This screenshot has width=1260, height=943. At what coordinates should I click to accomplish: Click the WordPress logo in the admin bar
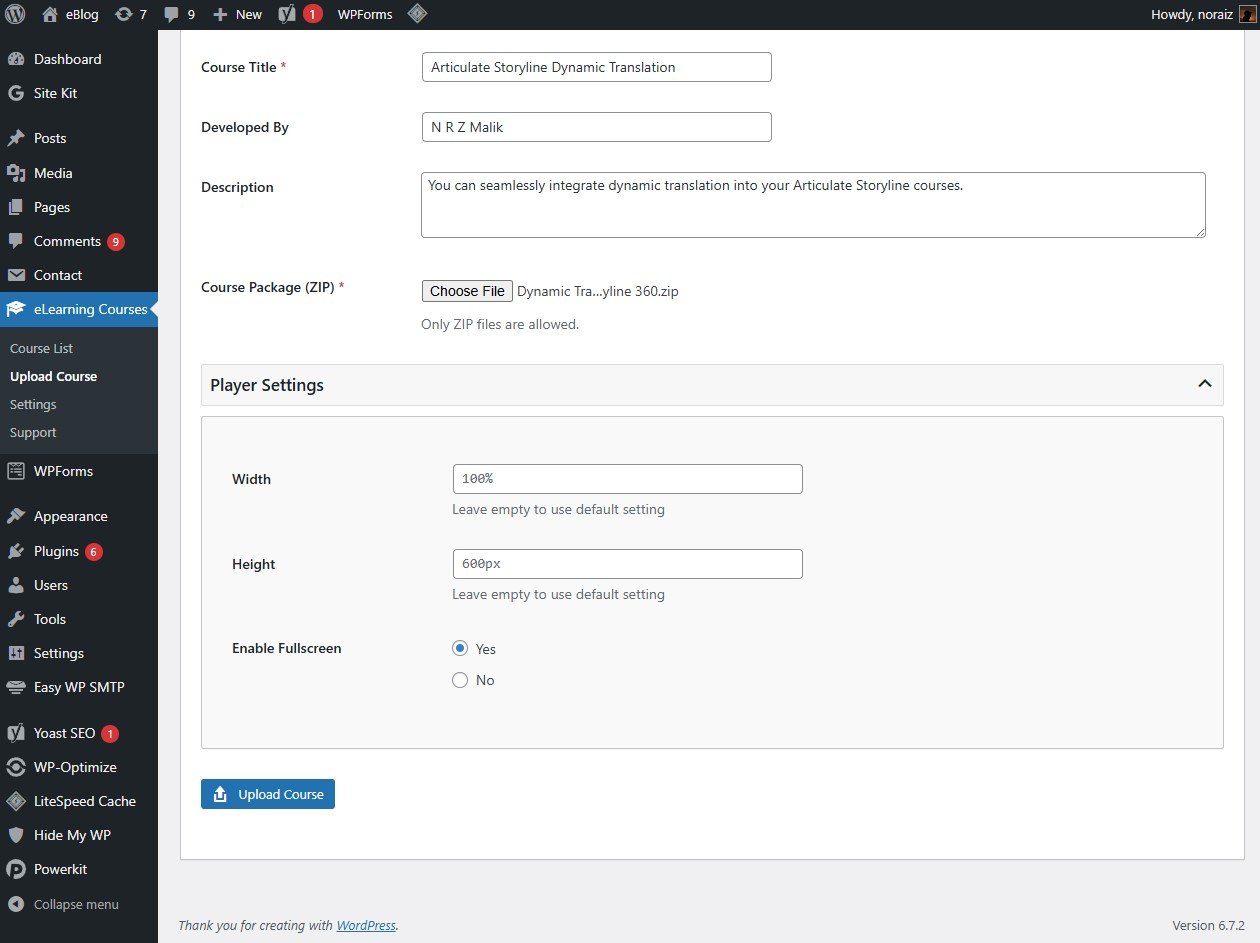tap(15, 14)
